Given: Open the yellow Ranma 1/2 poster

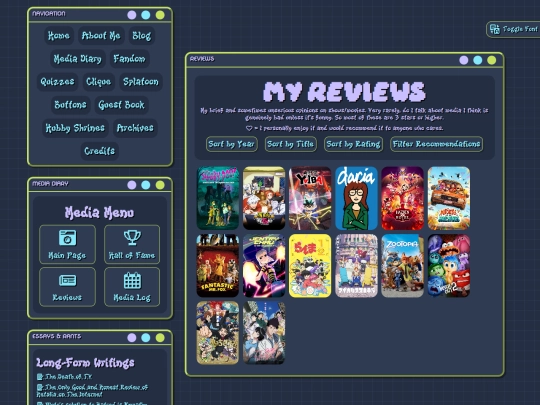Looking at the screenshot, I should point(310,266).
